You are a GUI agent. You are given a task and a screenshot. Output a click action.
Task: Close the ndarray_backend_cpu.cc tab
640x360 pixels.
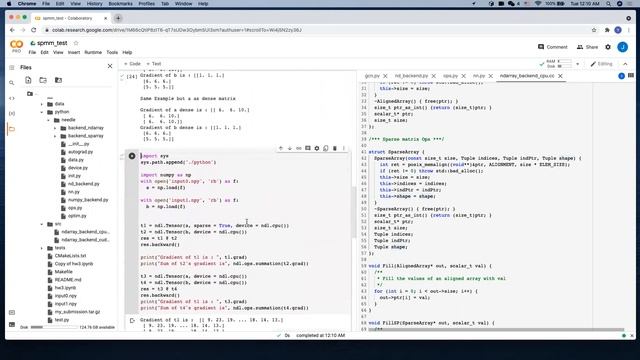(x=560, y=76)
